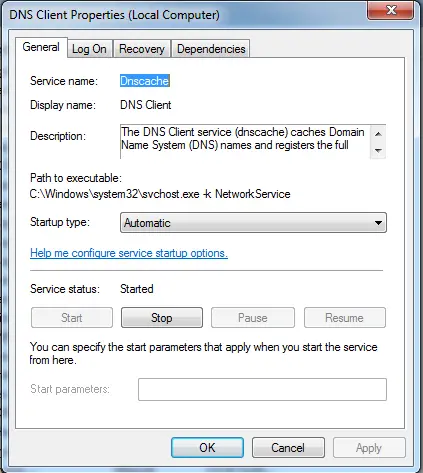This screenshot has height=473, width=423.
Task: Open the Startup type dropdown
Action: tap(253, 223)
